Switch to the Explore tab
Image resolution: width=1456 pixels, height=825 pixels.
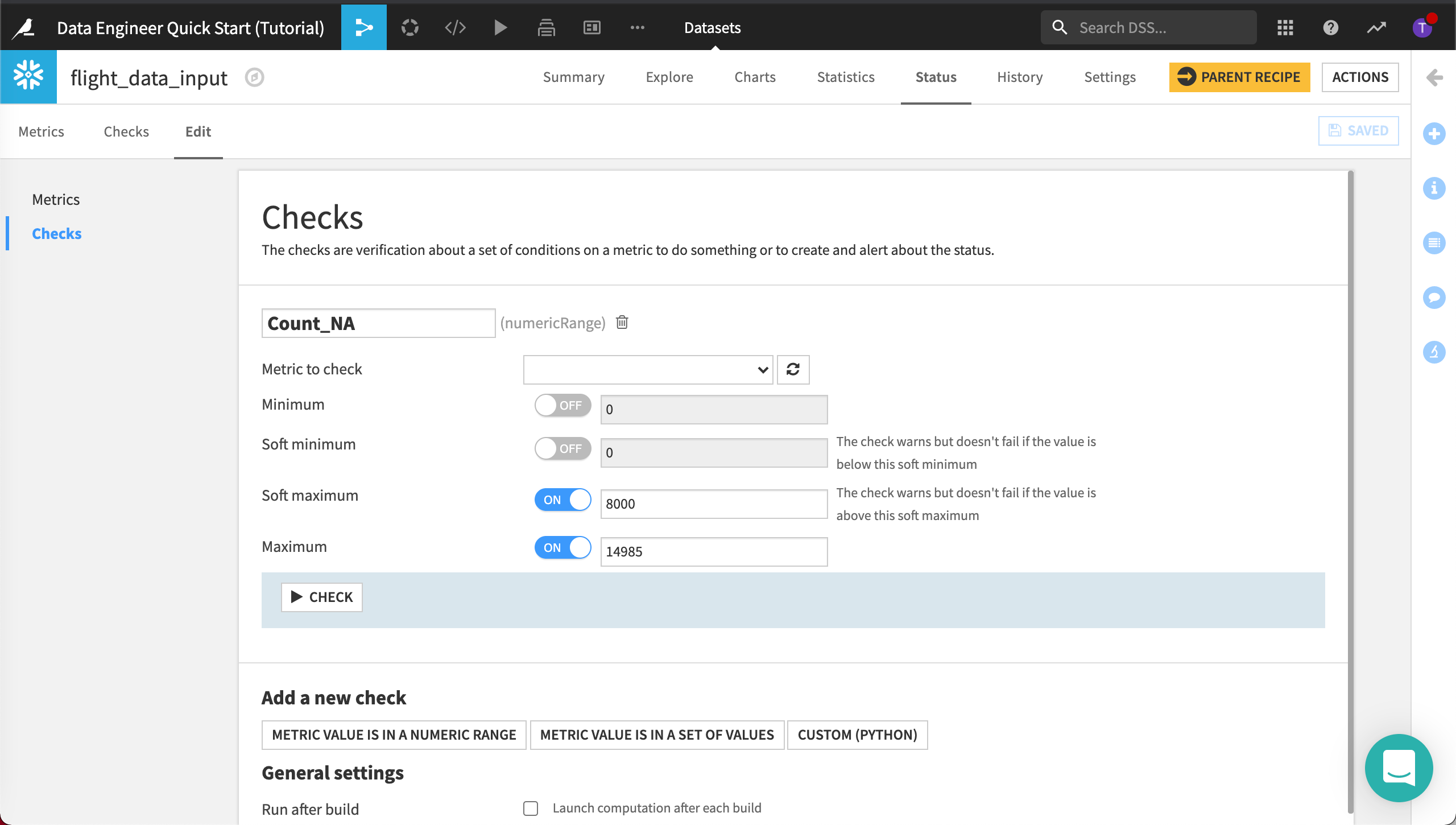tap(669, 77)
